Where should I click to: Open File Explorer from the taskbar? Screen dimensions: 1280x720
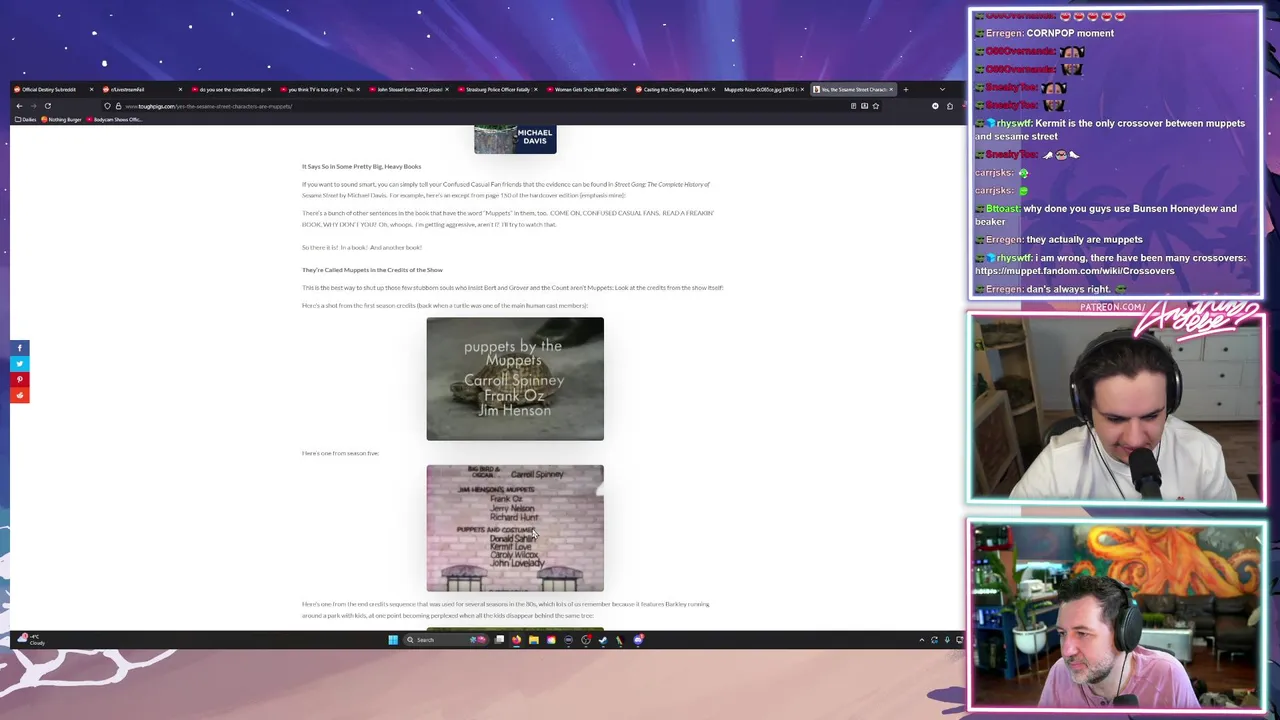click(x=534, y=640)
